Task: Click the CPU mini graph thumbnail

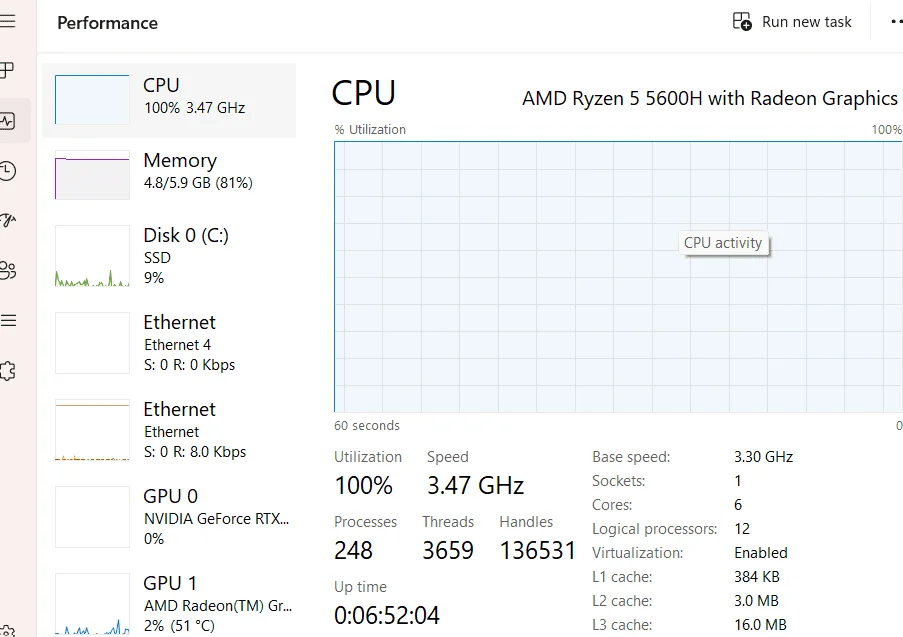Action: tap(92, 100)
